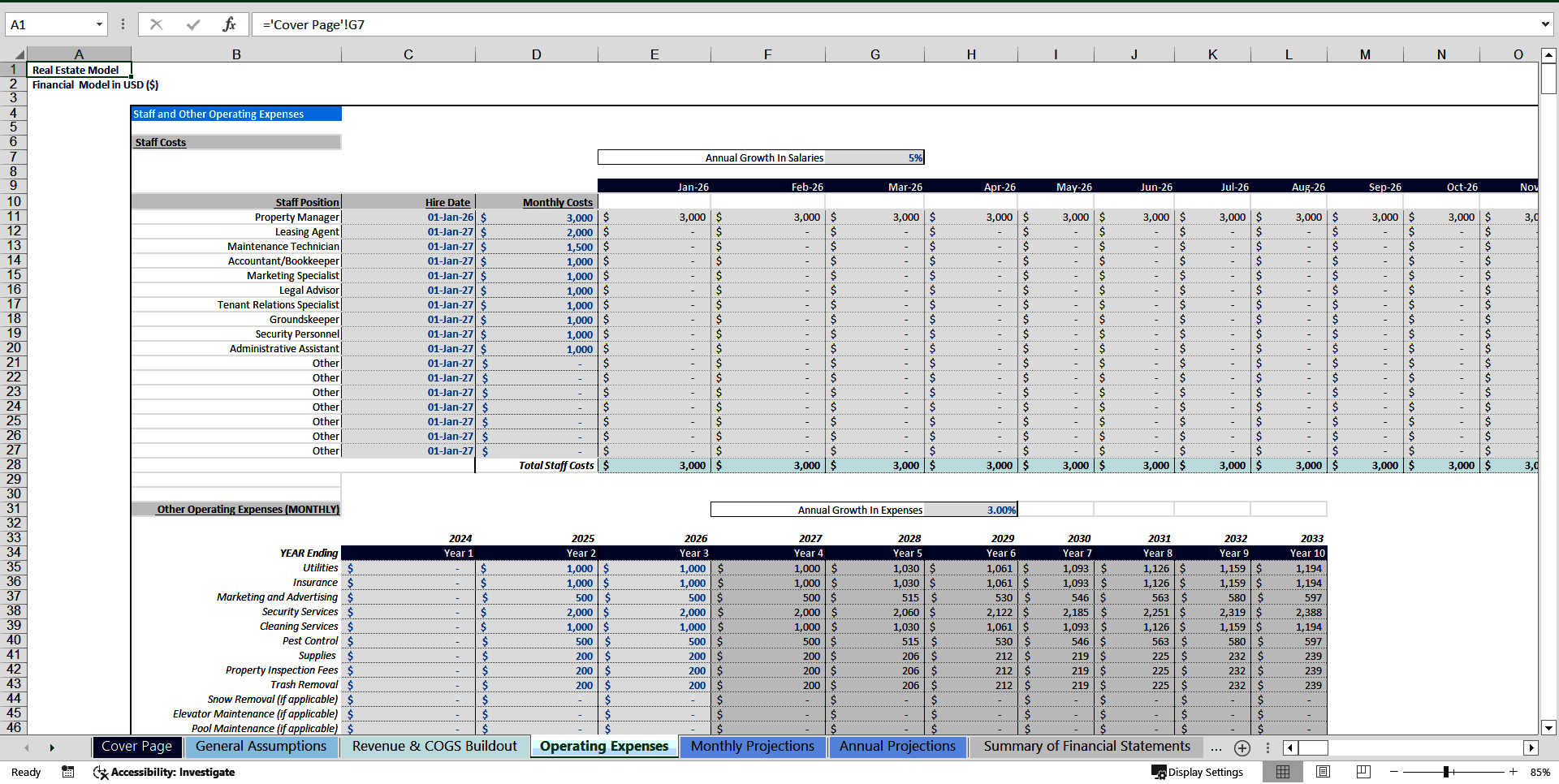Open the Cover Page sheet tab

click(136, 747)
